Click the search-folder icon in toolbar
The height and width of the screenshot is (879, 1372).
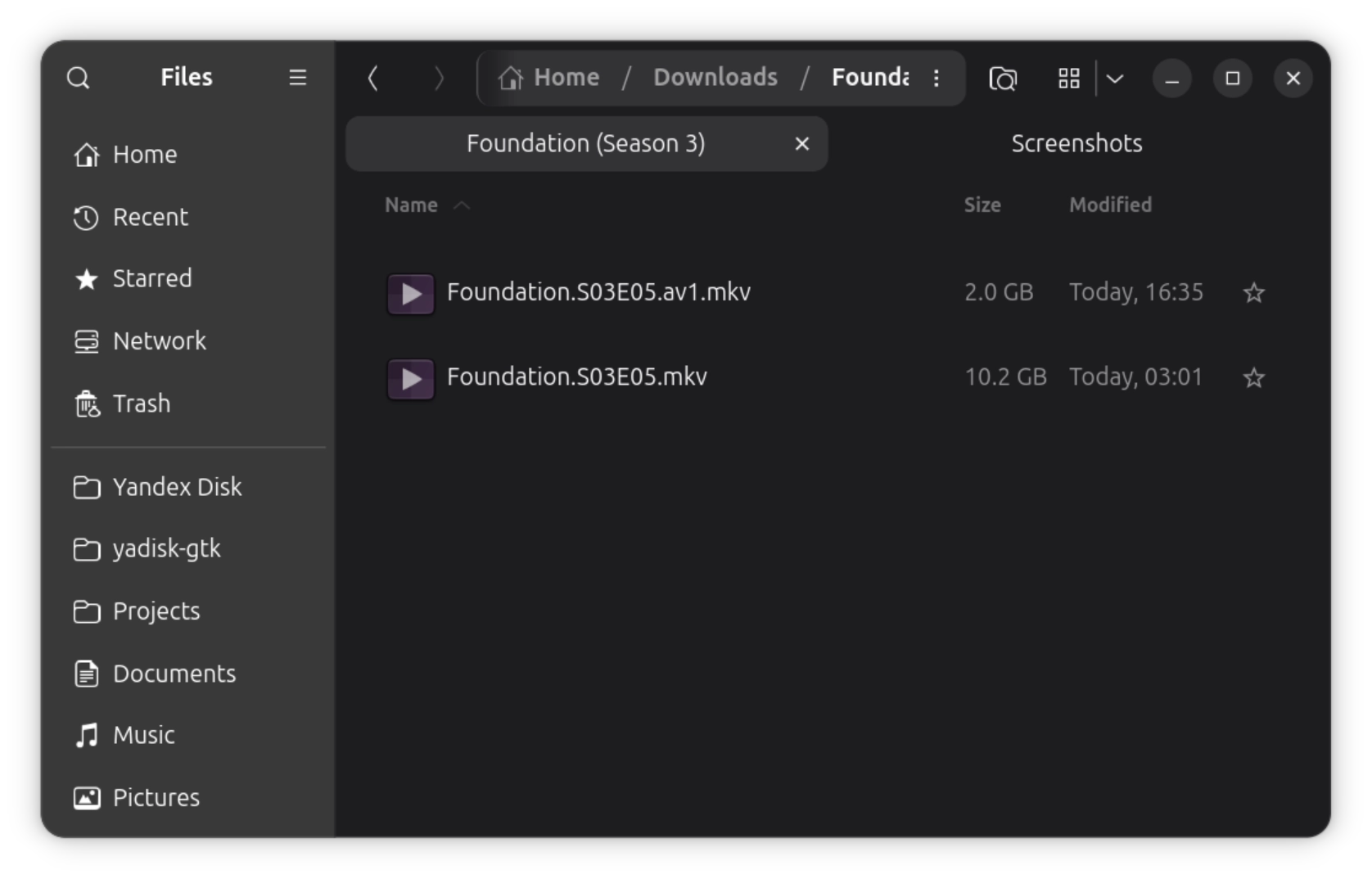(x=1003, y=78)
